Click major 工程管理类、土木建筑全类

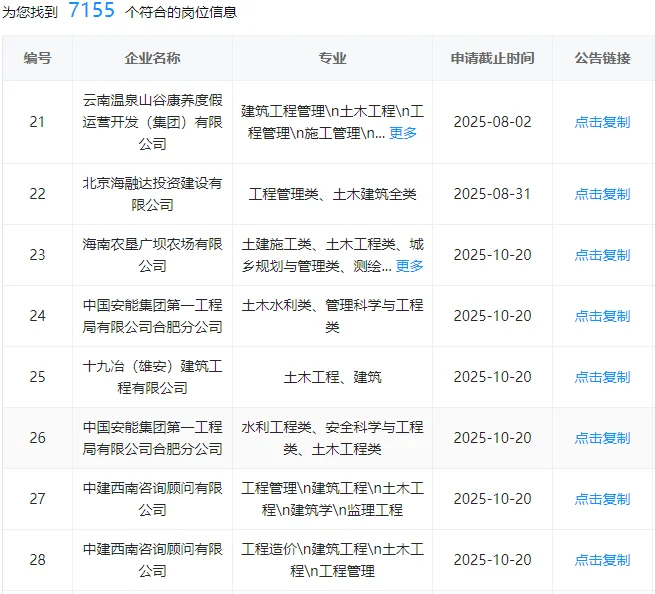click(x=333, y=194)
